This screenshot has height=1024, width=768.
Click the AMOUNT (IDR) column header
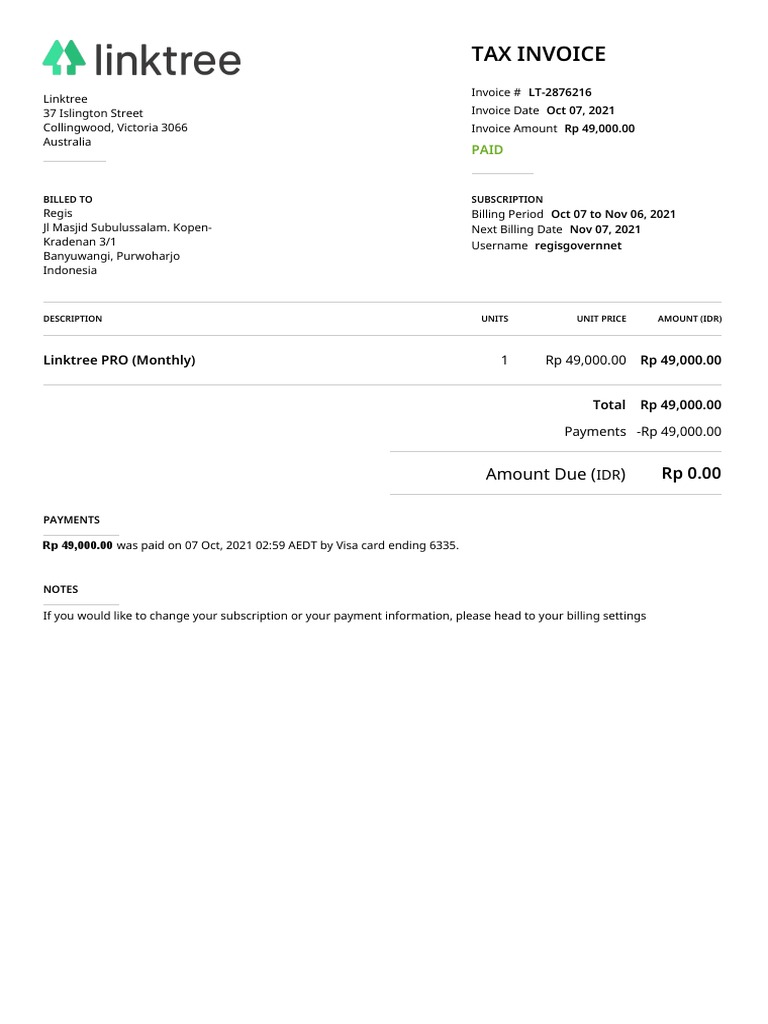click(x=689, y=319)
